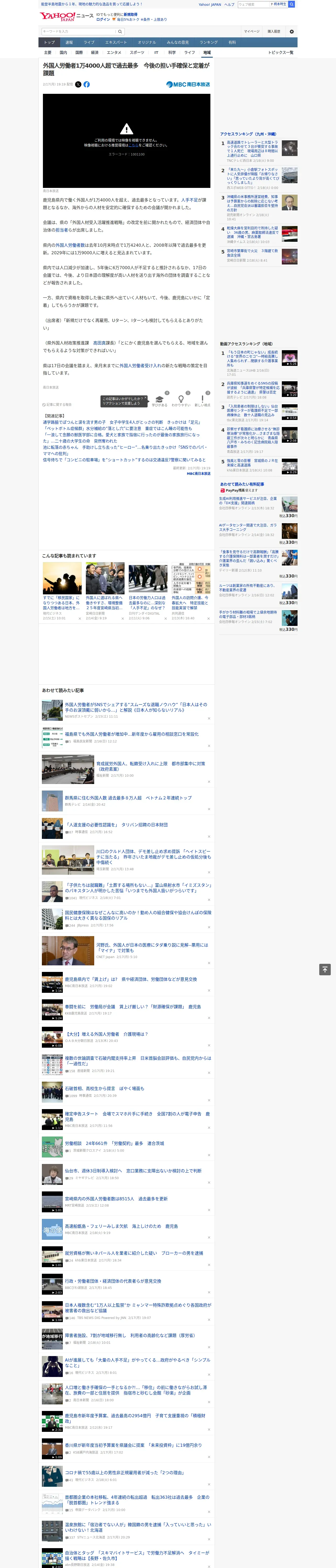Screen dimensions: 336x1568
Task: Click the 新規取得 ID link
Action: click(131, 14)
